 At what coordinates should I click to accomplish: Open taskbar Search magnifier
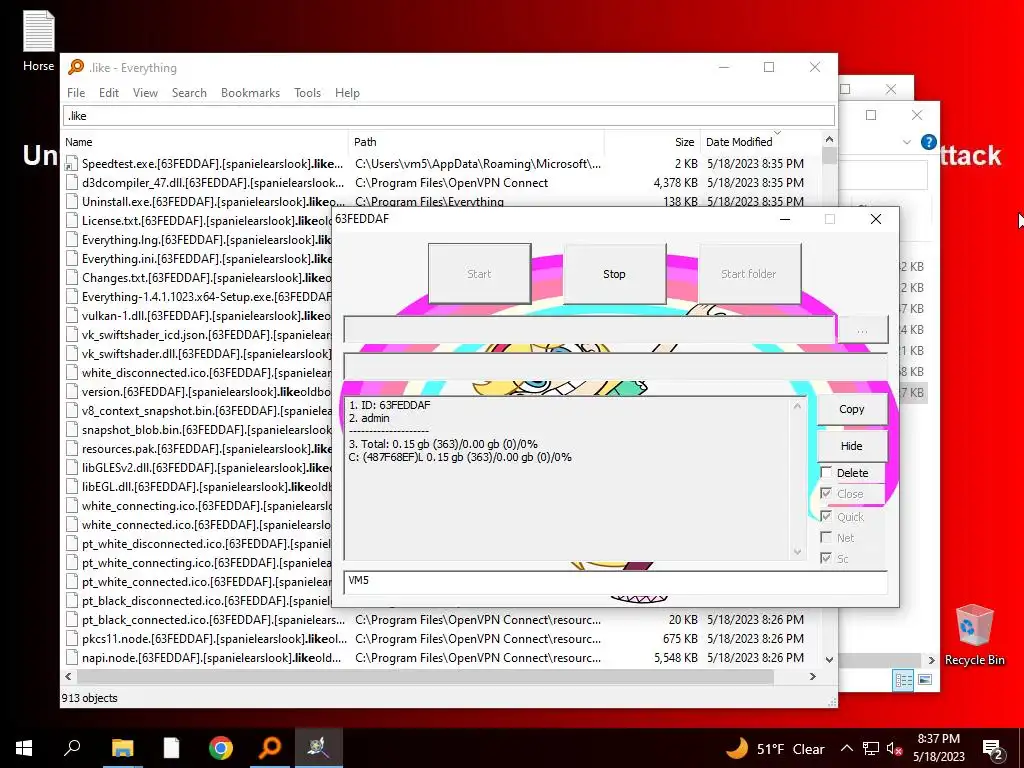(x=72, y=748)
